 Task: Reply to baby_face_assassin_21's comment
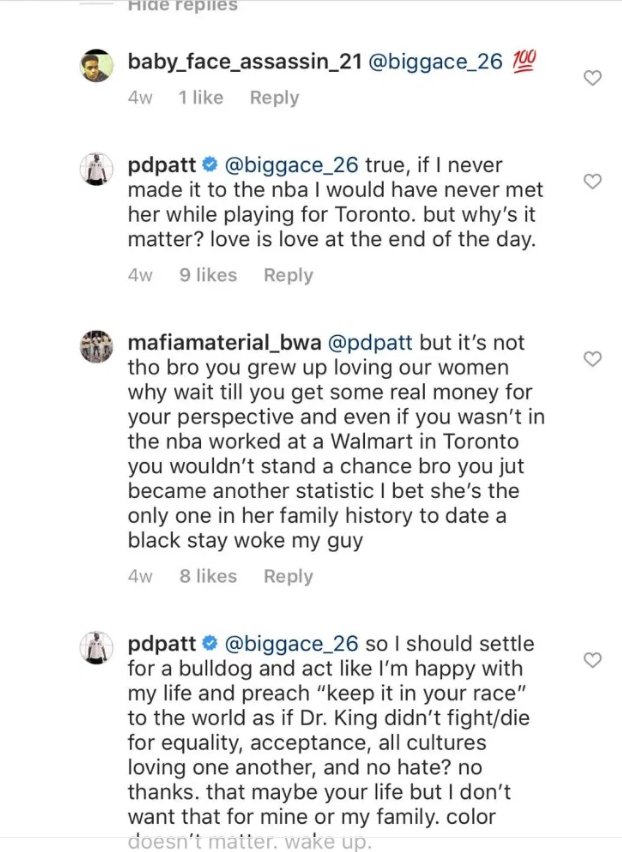point(274,98)
